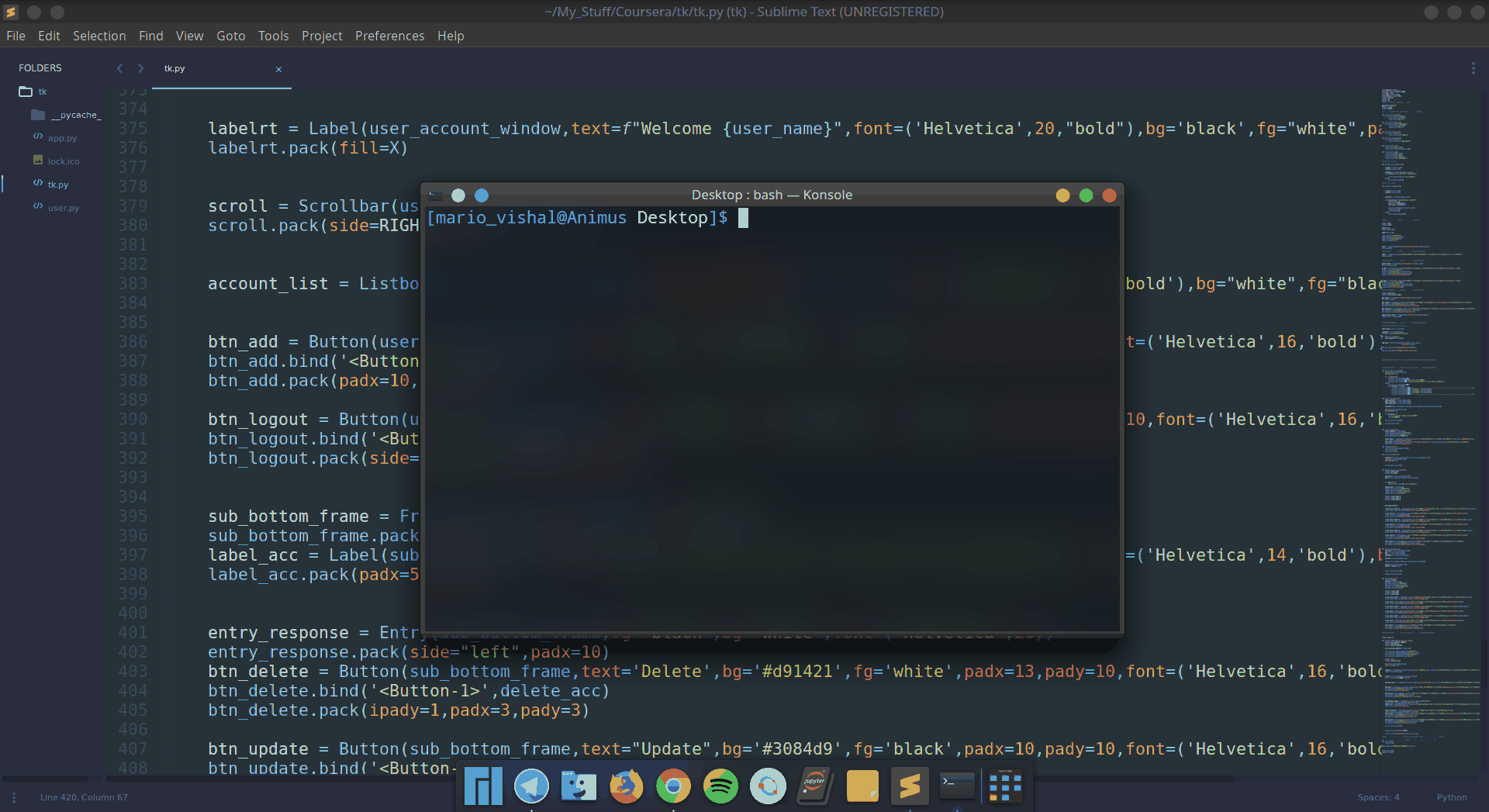This screenshot has height=812, width=1489.
Task: Open Spotify from the dock
Action: pos(720,786)
